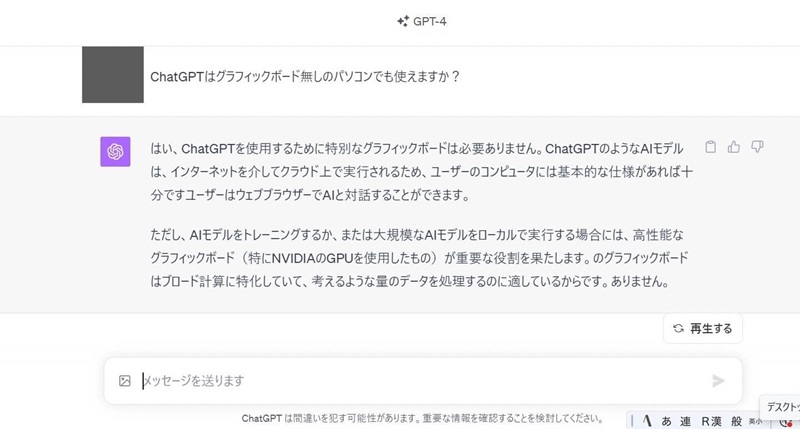The image size is (800, 429).
Task: Click the GPT-4 sparkle icon
Action: 403,21
